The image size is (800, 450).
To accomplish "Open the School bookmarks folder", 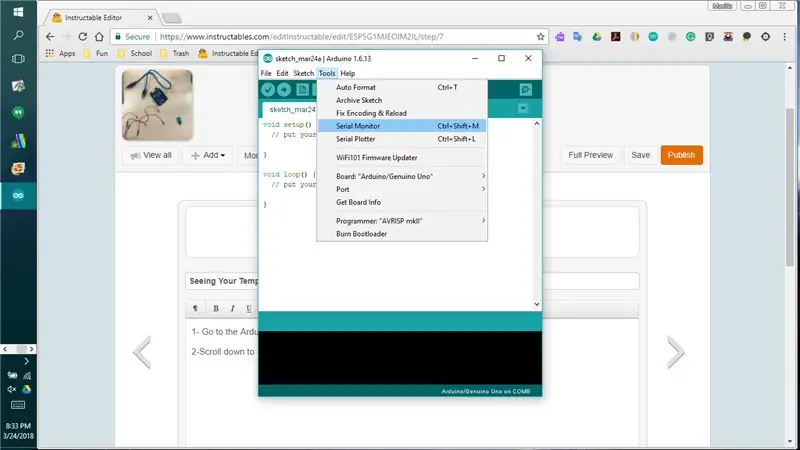I will (x=134, y=53).
